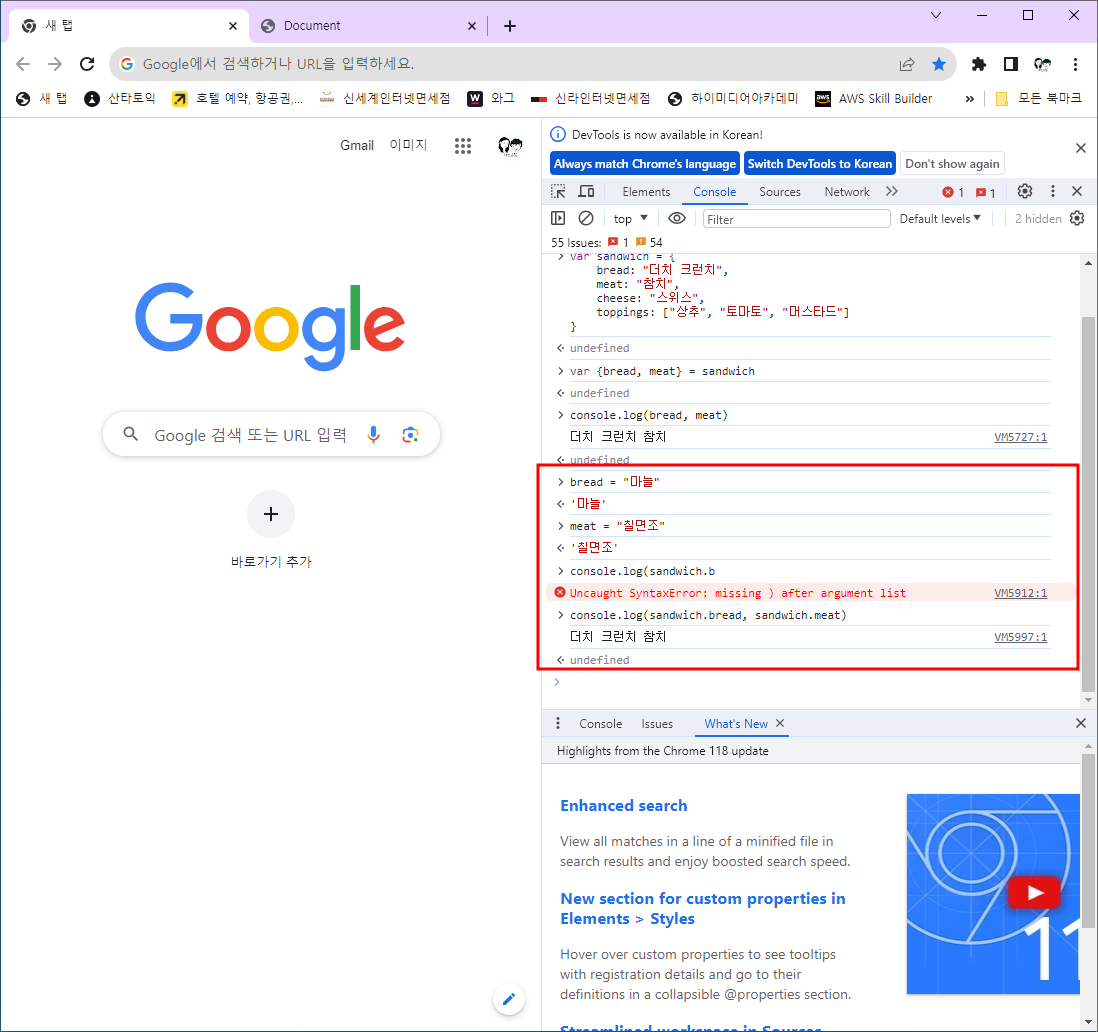Click the Google search box
Image resolution: width=1098 pixels, height=1032 pixels.
(271, 435)
